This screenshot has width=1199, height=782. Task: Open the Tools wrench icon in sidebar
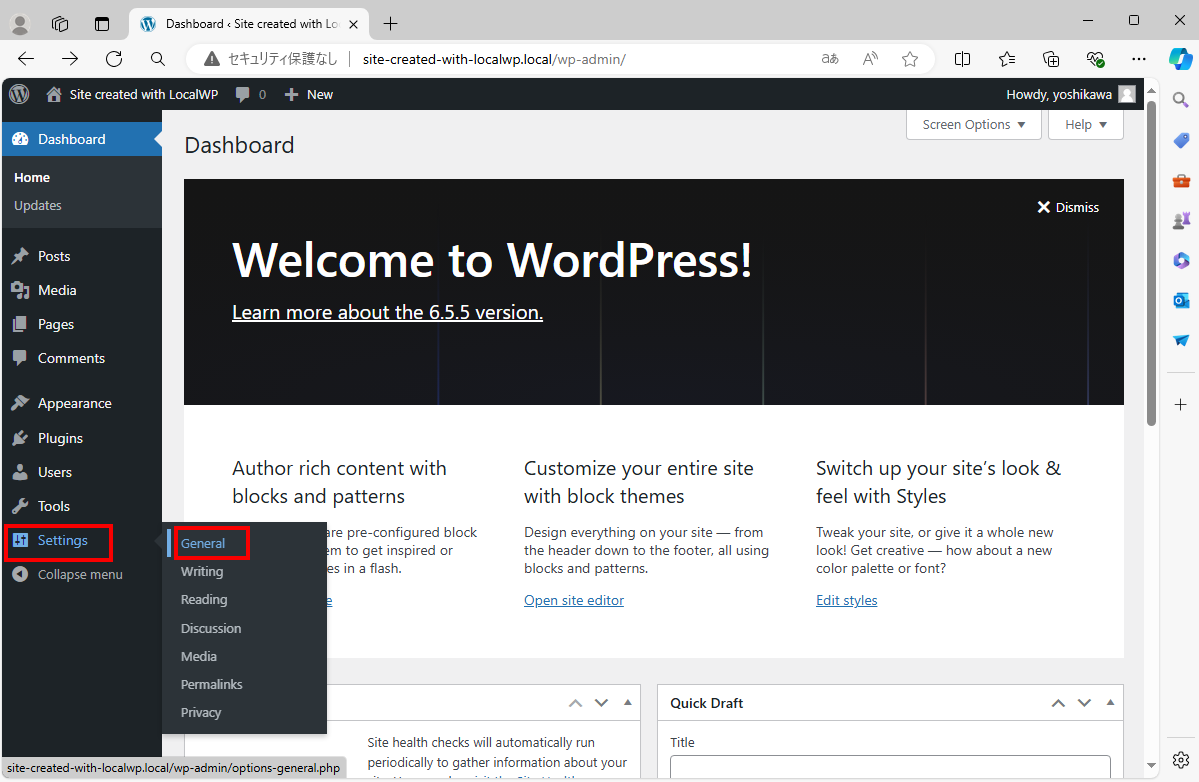(20, 506)
